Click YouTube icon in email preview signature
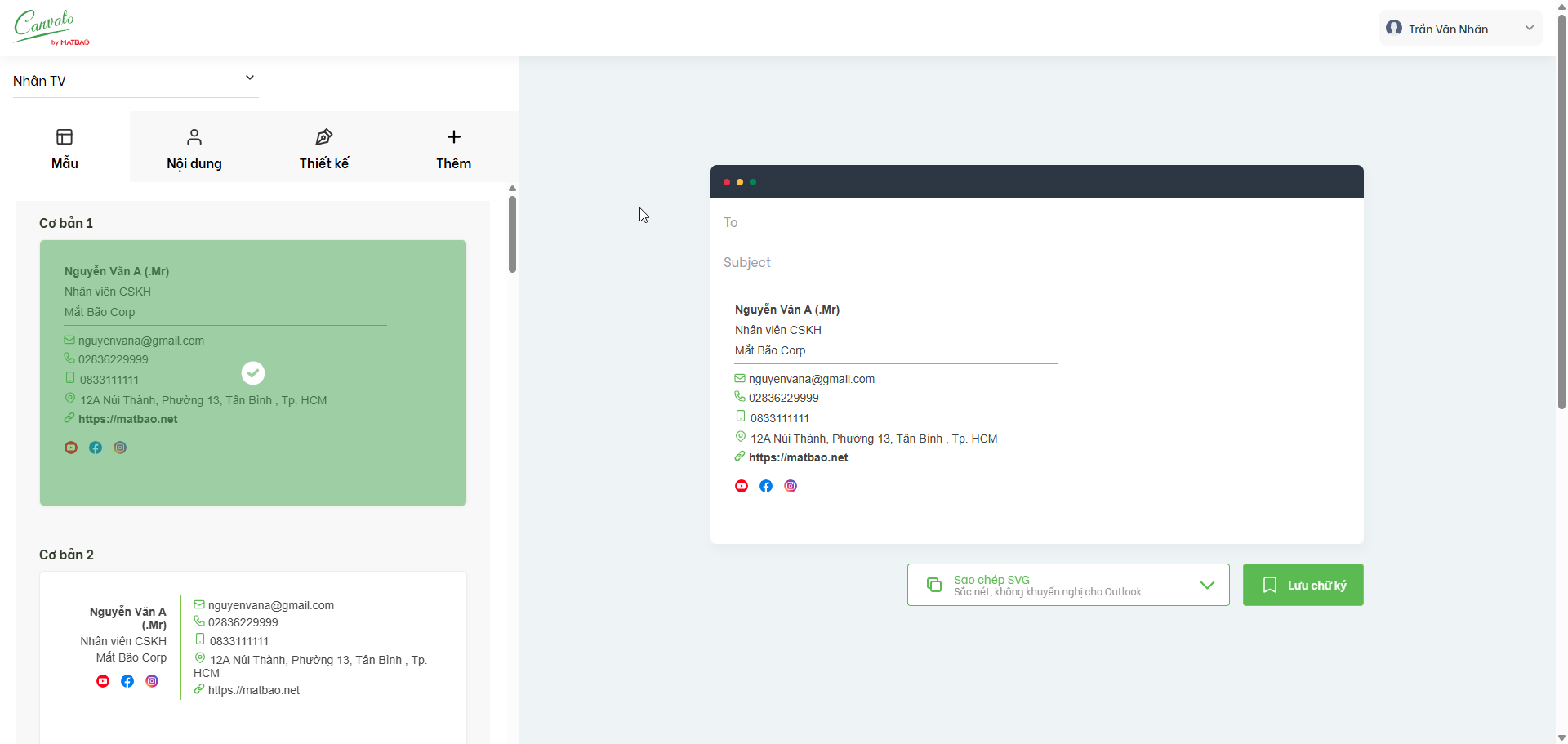Viewport: 1568px width, 744px height. click(742, 486)
